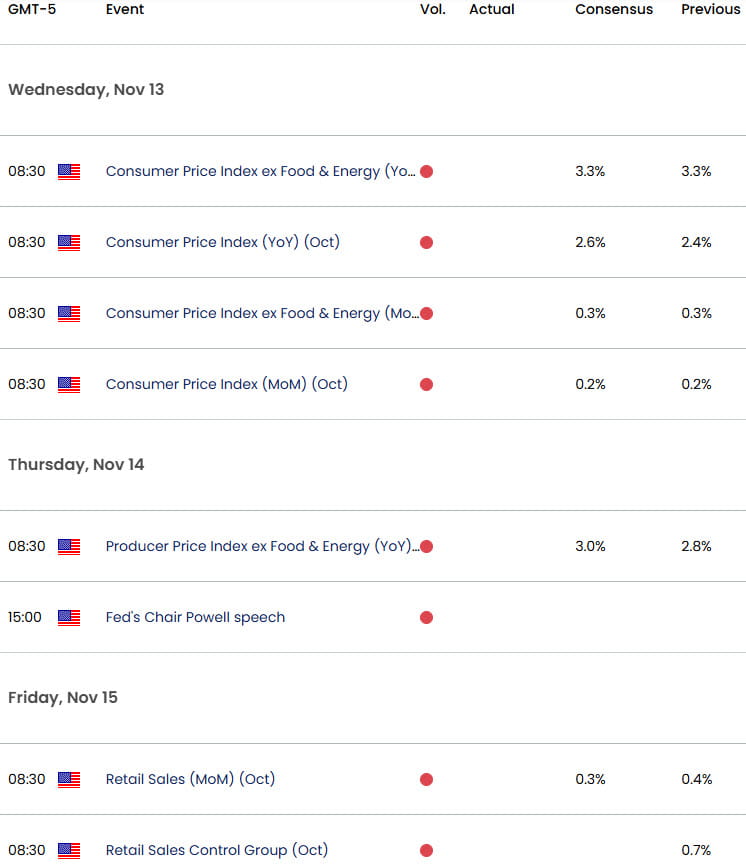Toggle the volatility indicator for CPI (YoY) (Oct)
The height and width of the screenshot is (868, 746).
click(x=426, y=242)
